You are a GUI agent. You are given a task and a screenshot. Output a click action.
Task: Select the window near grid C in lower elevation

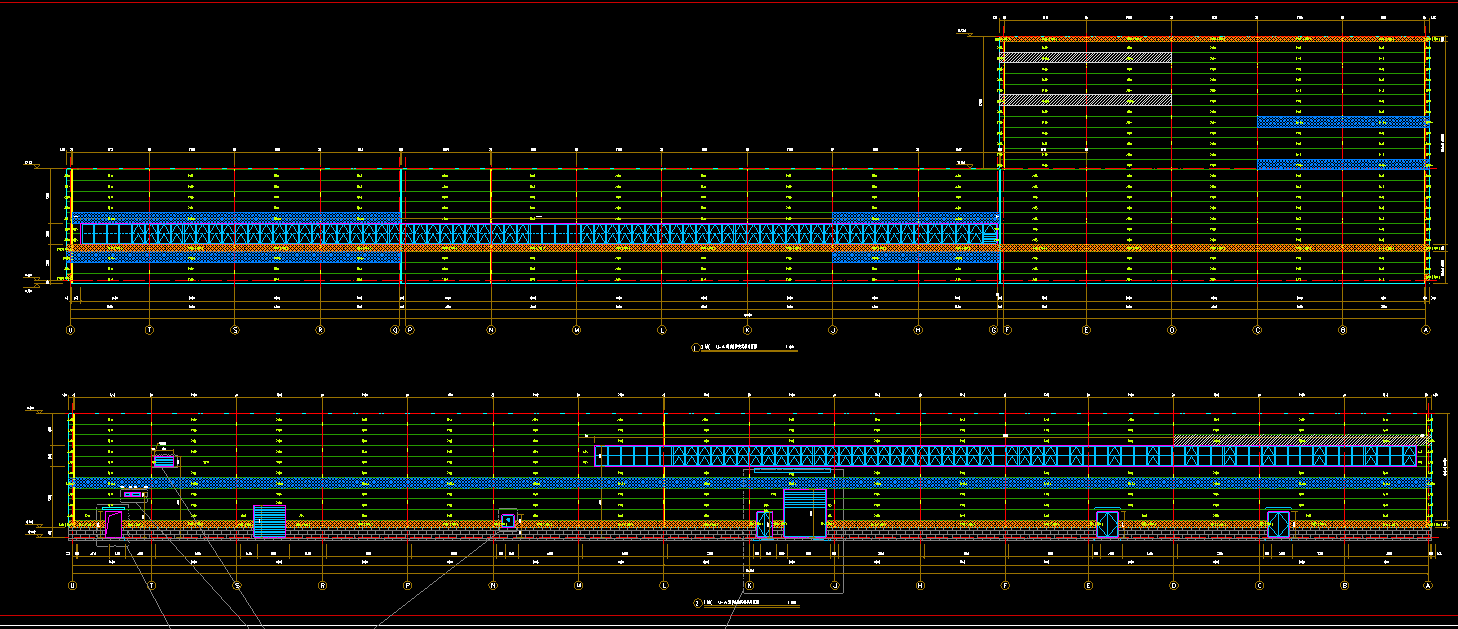[1278, 524]
